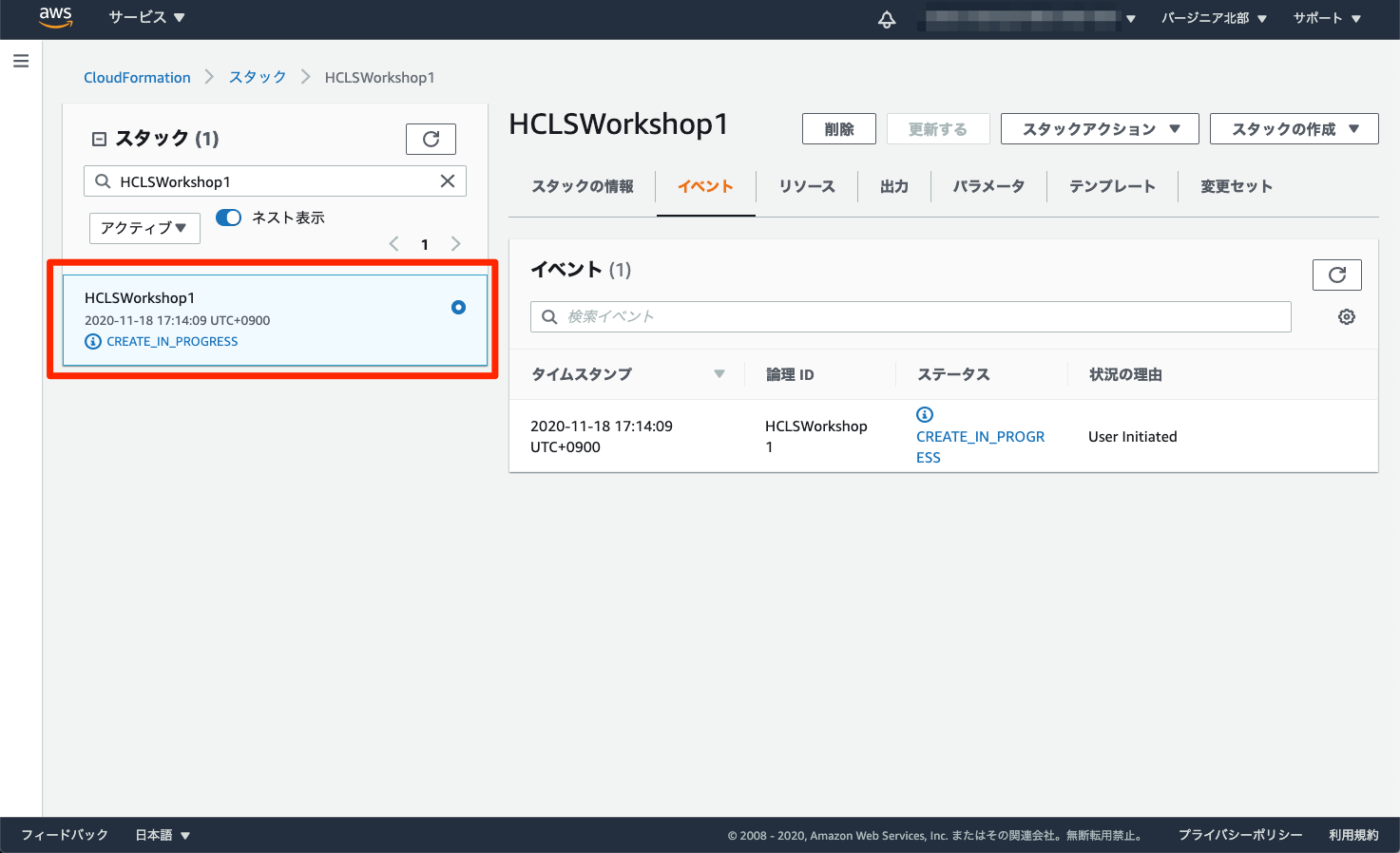Select the HCLSWorkshop1 stack radio button
This screenshot has height=853, width=1400.
[x=459, y=307]
